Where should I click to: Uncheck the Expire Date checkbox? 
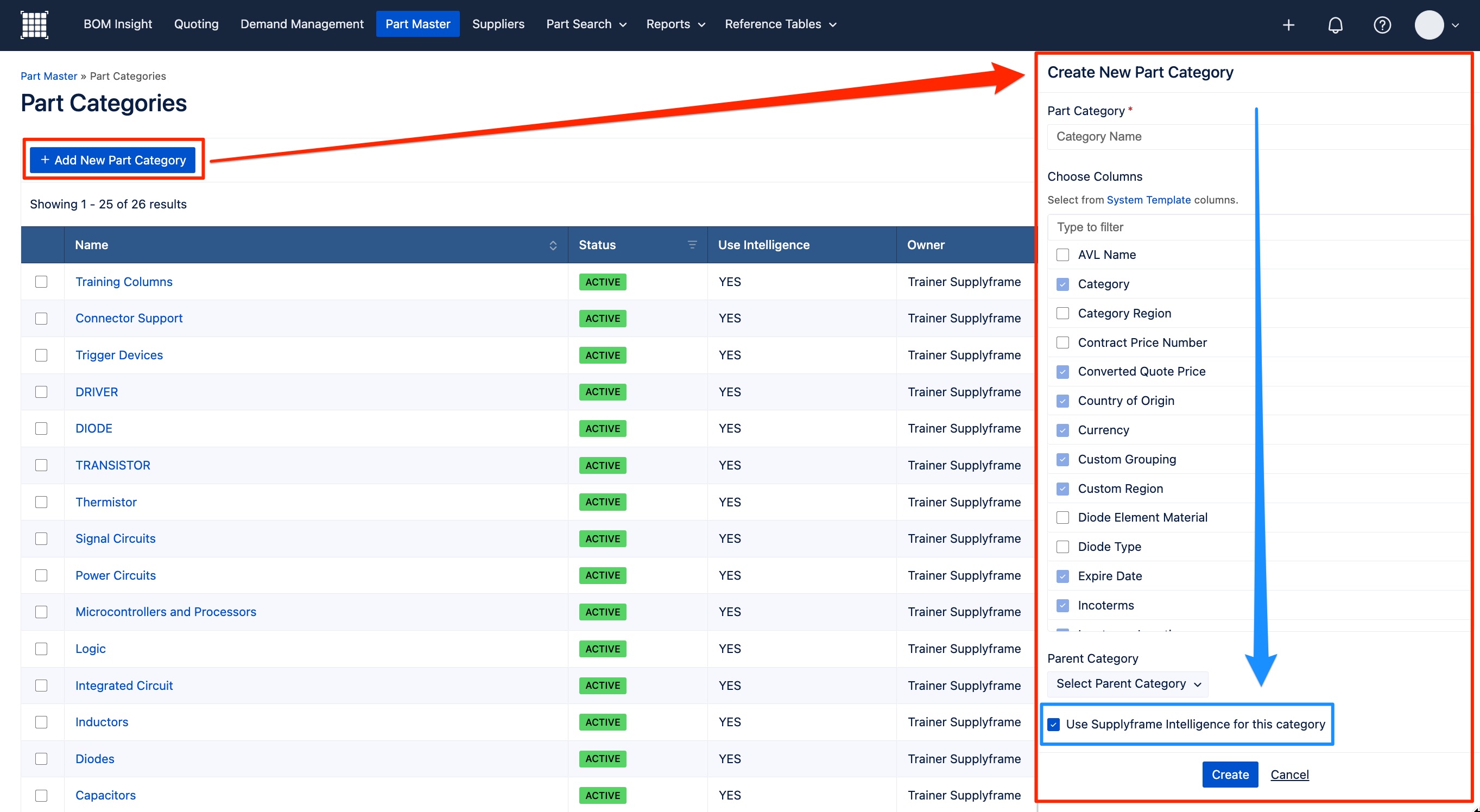click(x=1062, y=576)
